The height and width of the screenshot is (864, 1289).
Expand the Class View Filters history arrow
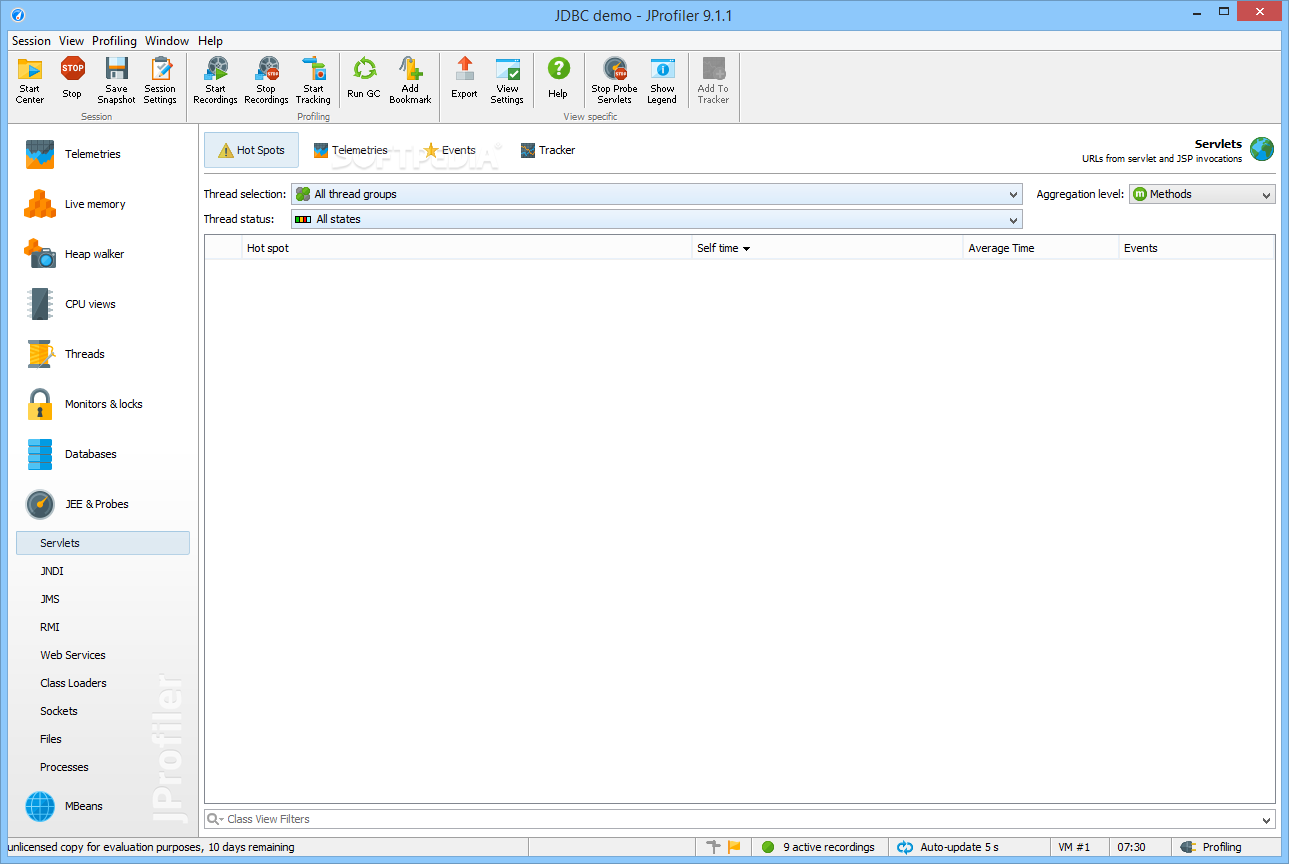1267,820
